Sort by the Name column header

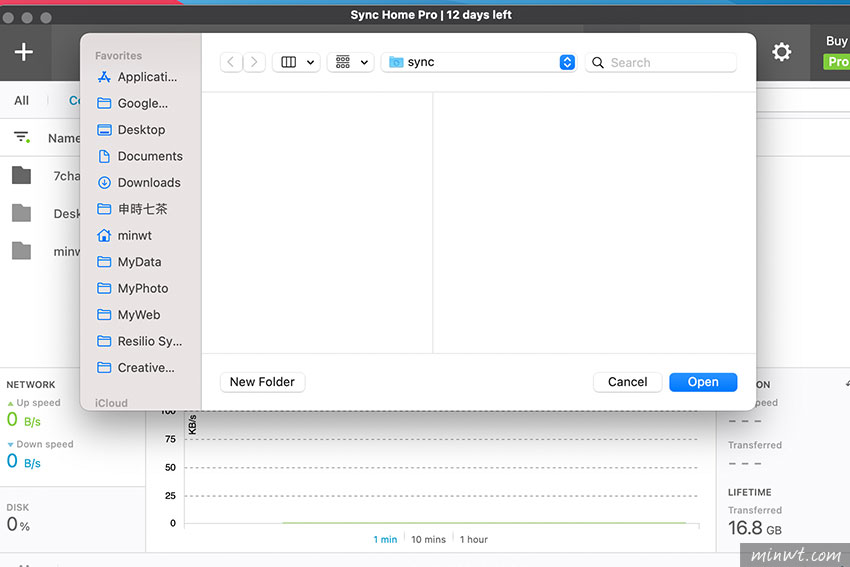coord(64,138)
